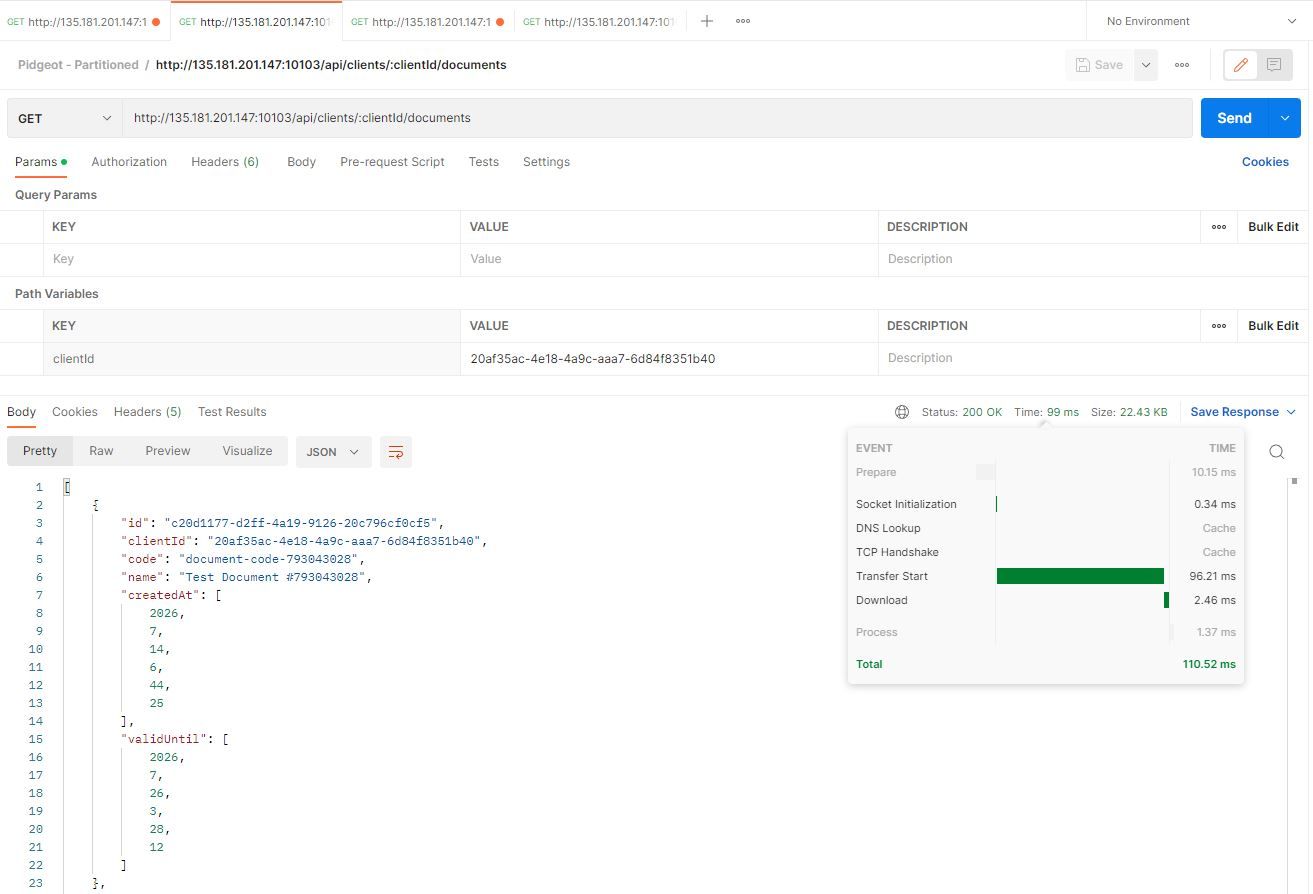Open the comments panel icon

1274,65
